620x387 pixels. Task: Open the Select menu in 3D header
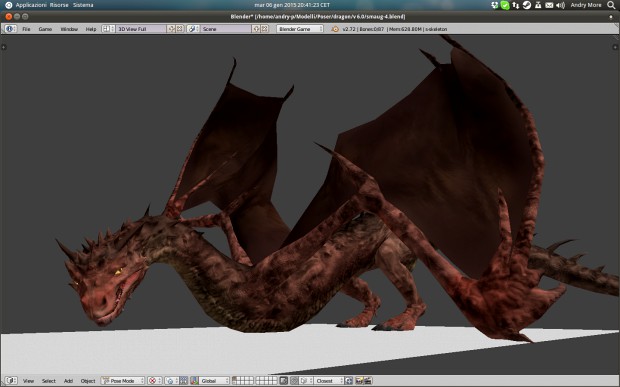49,381
